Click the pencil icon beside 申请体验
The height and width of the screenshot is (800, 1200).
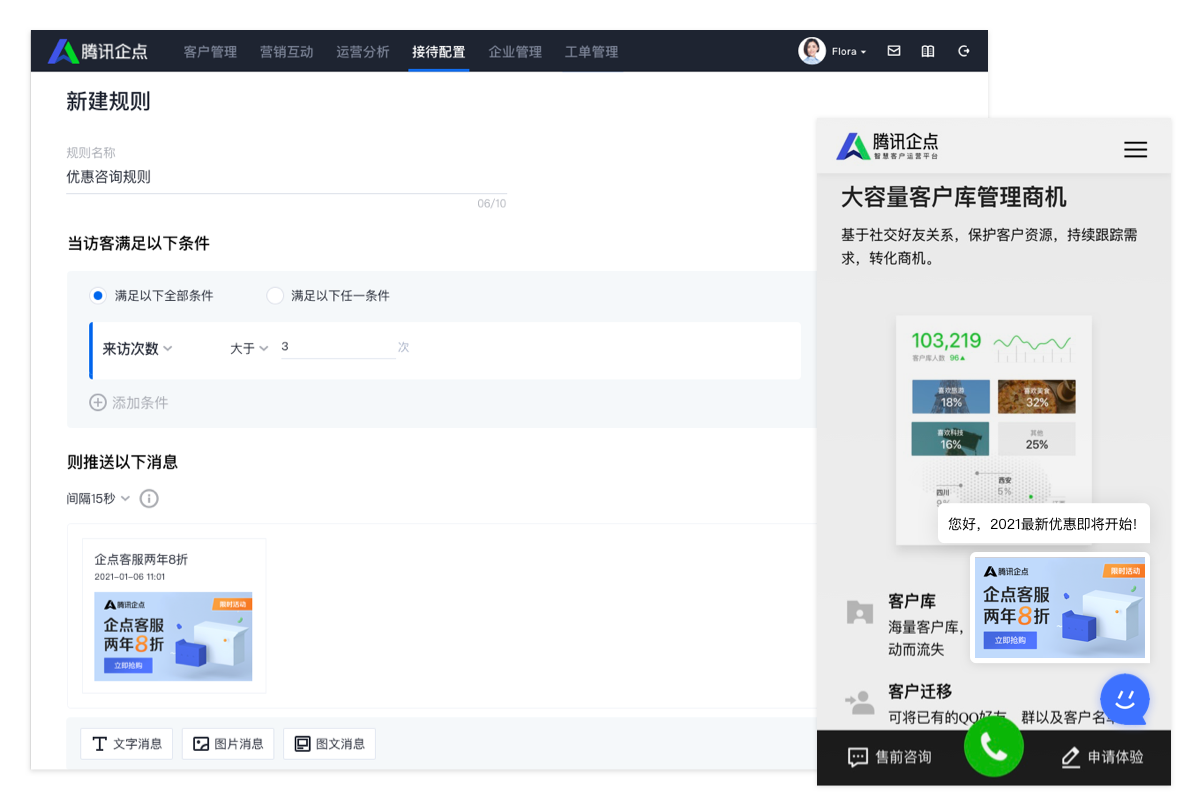click(1070, 757)
